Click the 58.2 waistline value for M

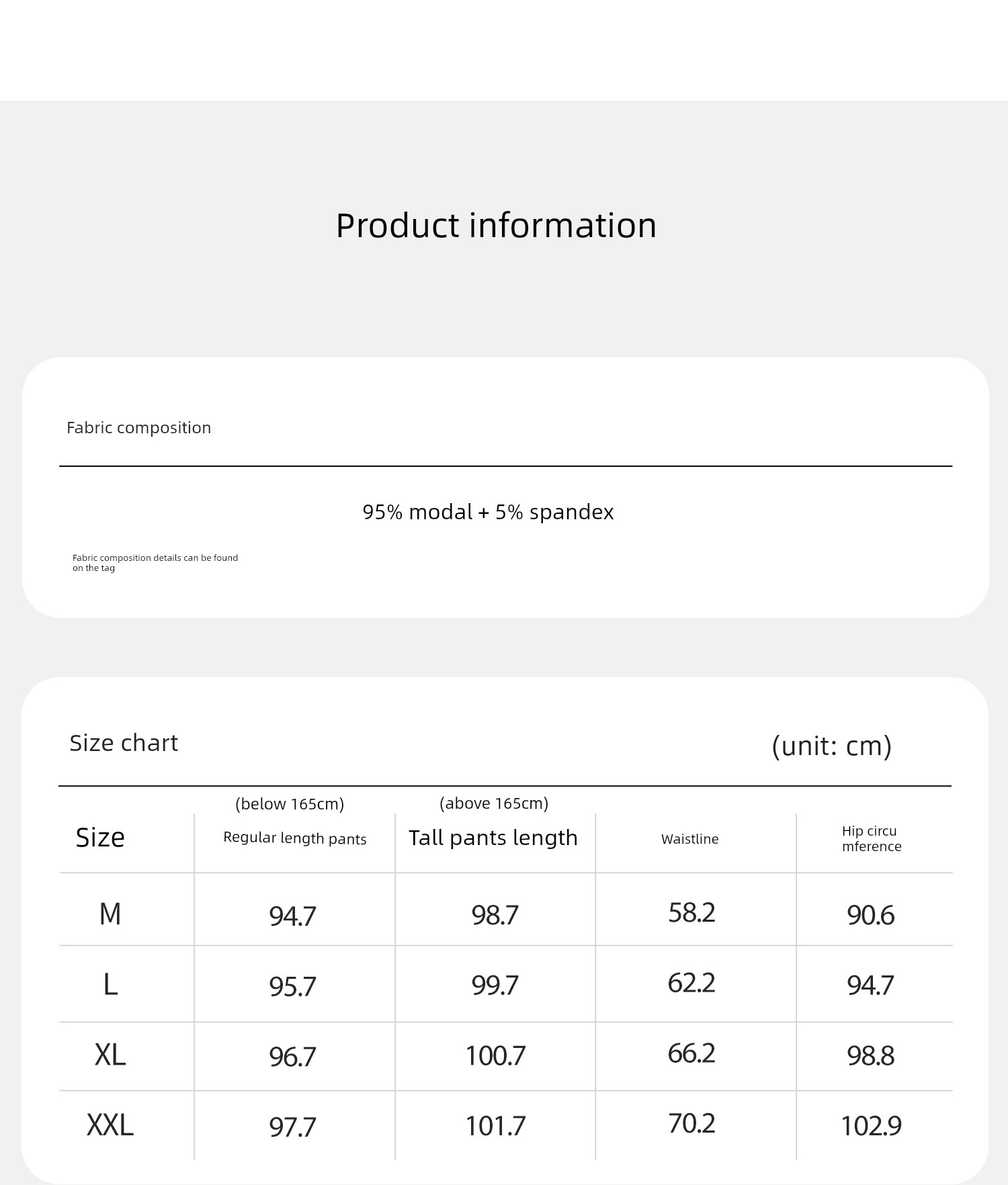[691, 913]
